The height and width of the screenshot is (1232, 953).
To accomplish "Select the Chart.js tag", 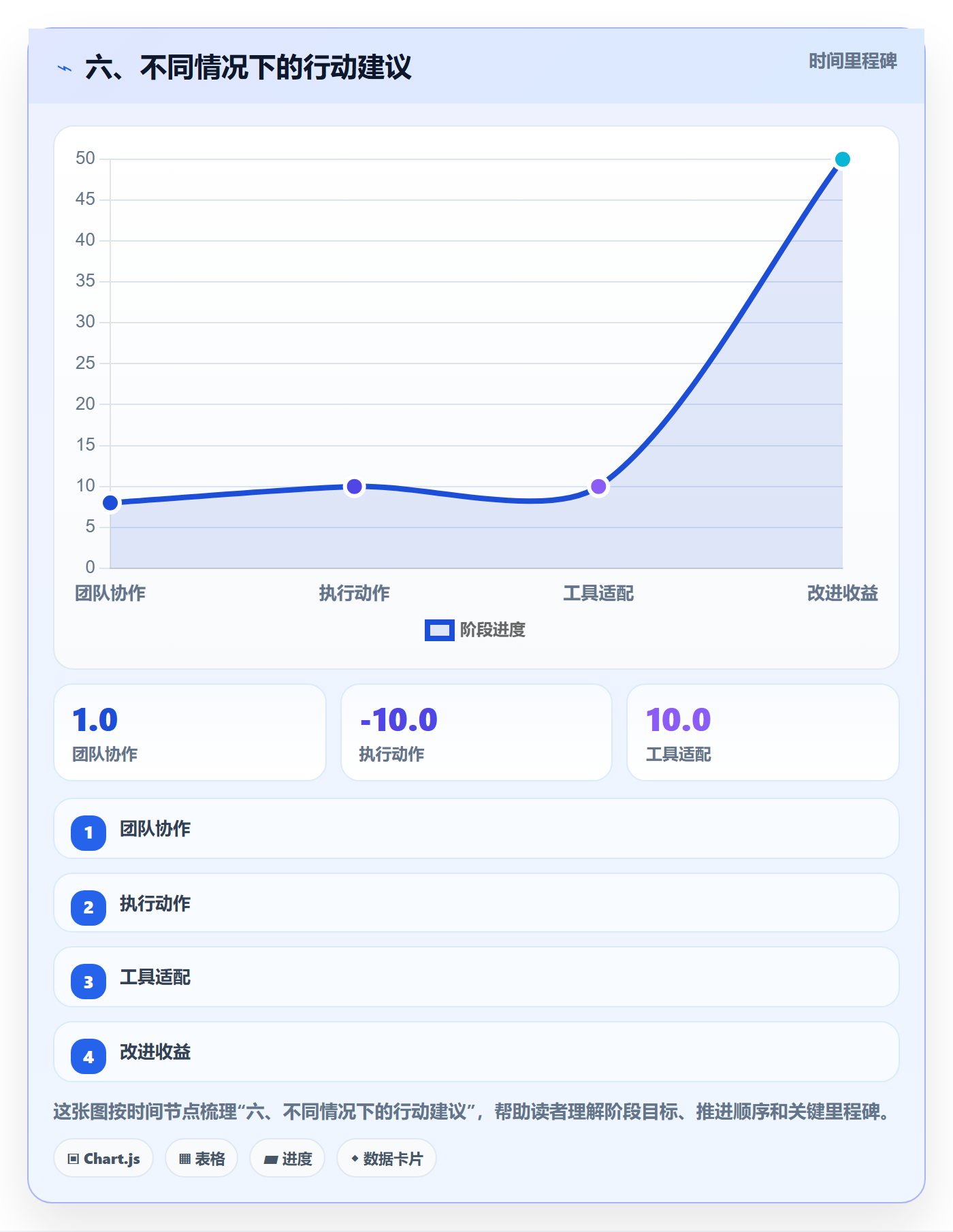I will coord(103,1158).
